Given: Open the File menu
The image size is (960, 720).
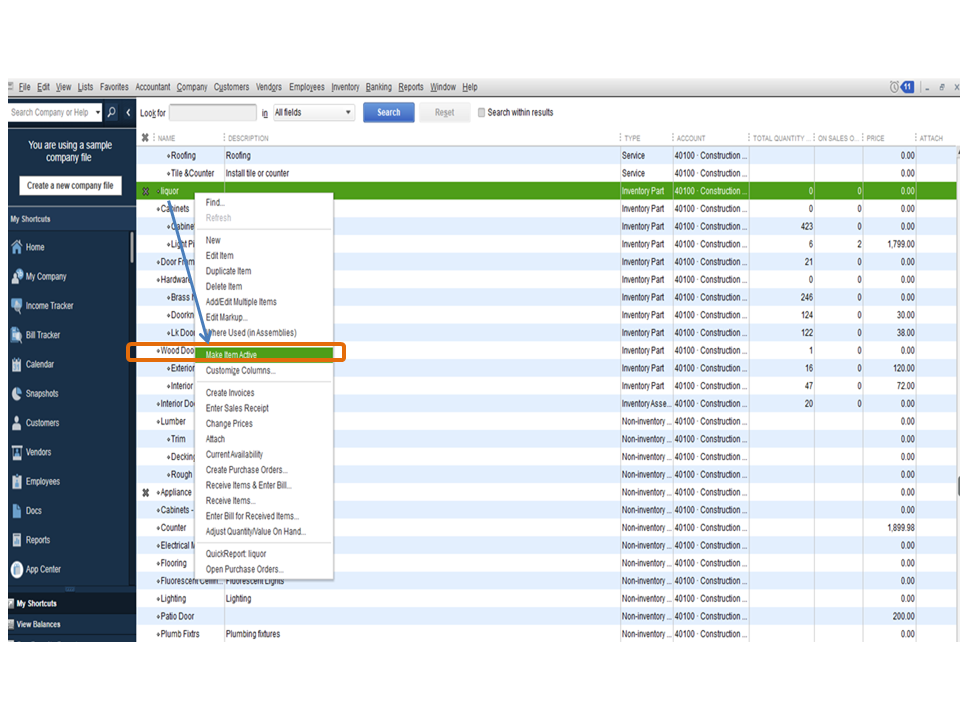Looking at the screenshot, I should coord(24,87).
